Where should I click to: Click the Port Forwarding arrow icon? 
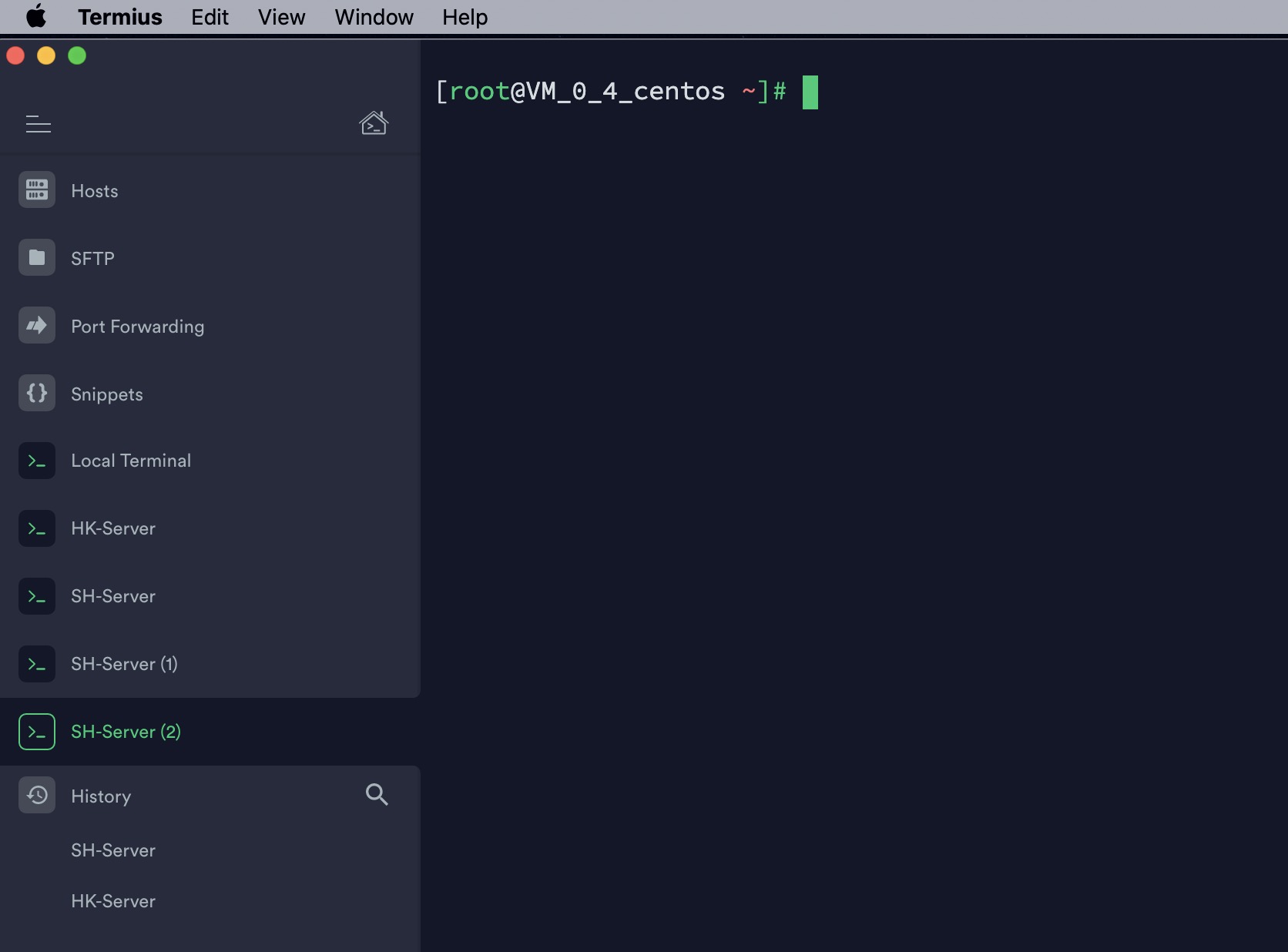coord(37,325)
